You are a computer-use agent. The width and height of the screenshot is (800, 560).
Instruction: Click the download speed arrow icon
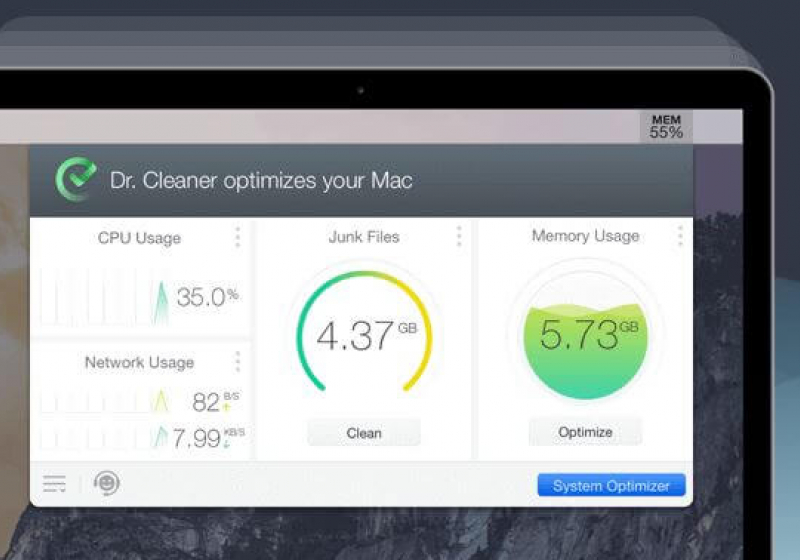coord(228,443)
